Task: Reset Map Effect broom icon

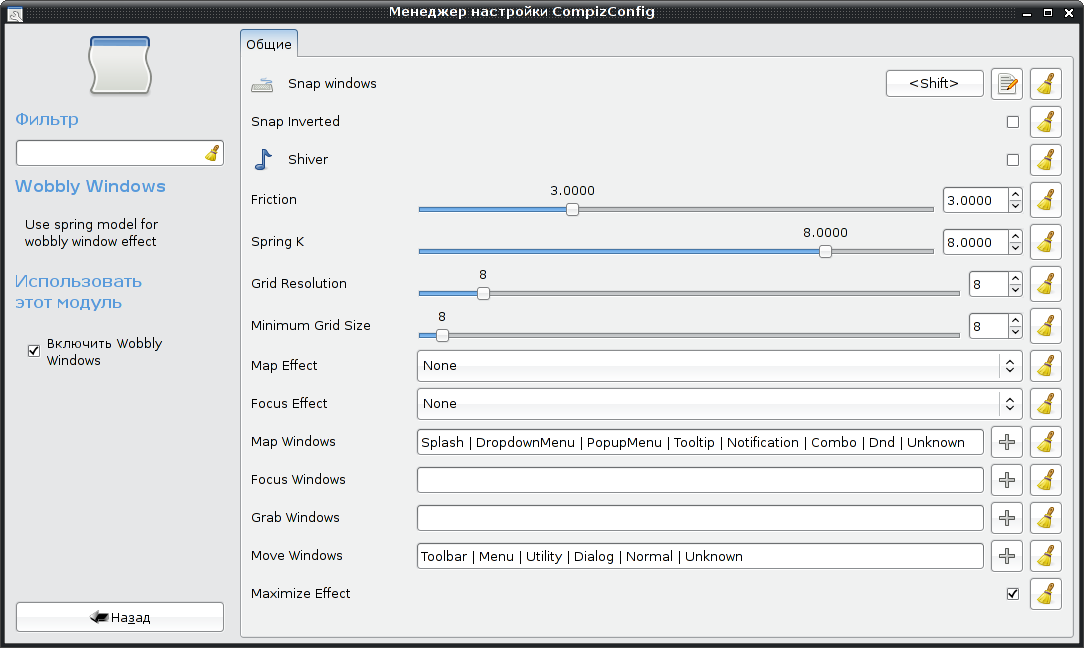Action: (x=1045, y=366)
